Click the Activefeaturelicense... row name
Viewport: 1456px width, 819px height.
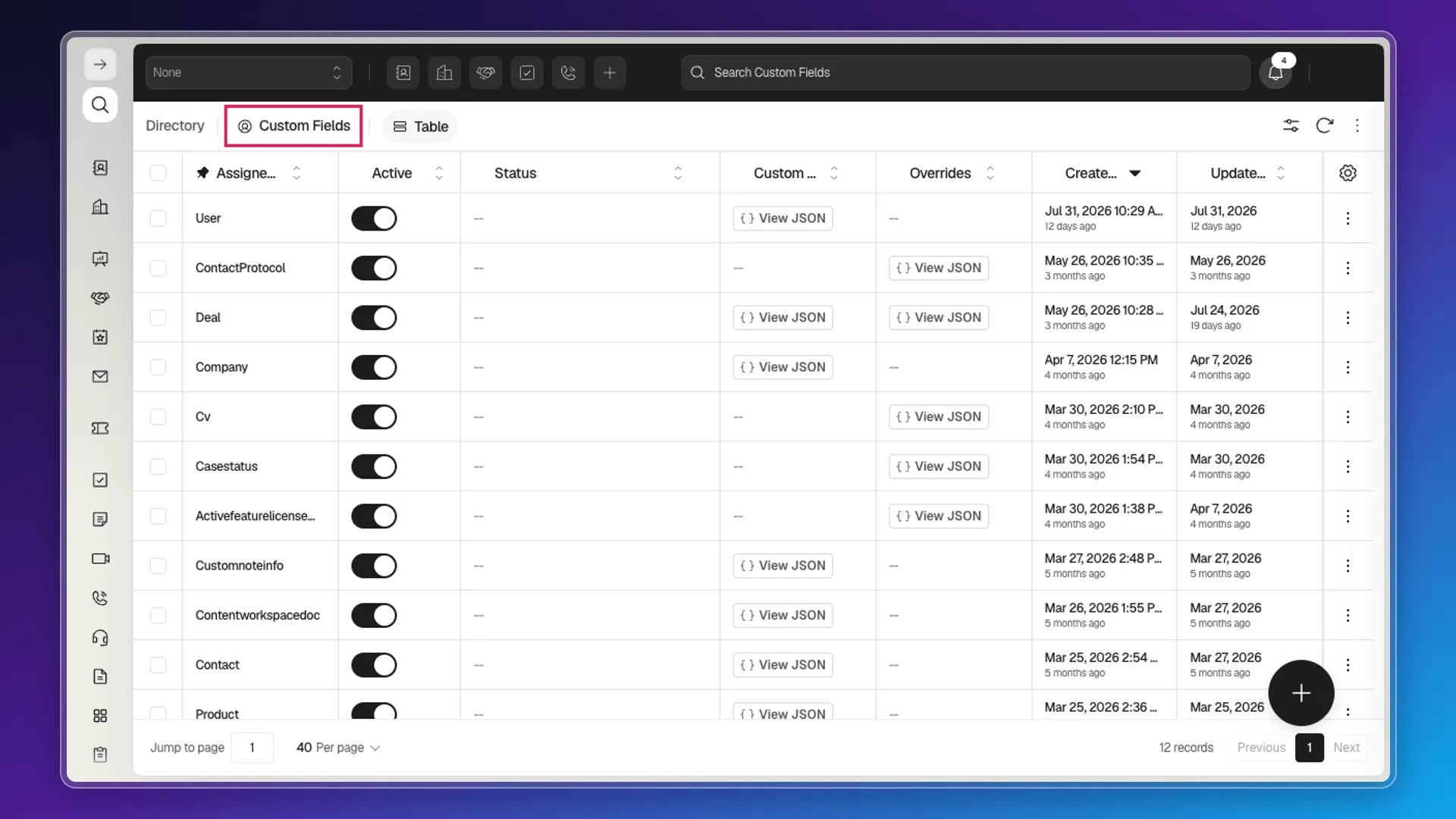255,516
